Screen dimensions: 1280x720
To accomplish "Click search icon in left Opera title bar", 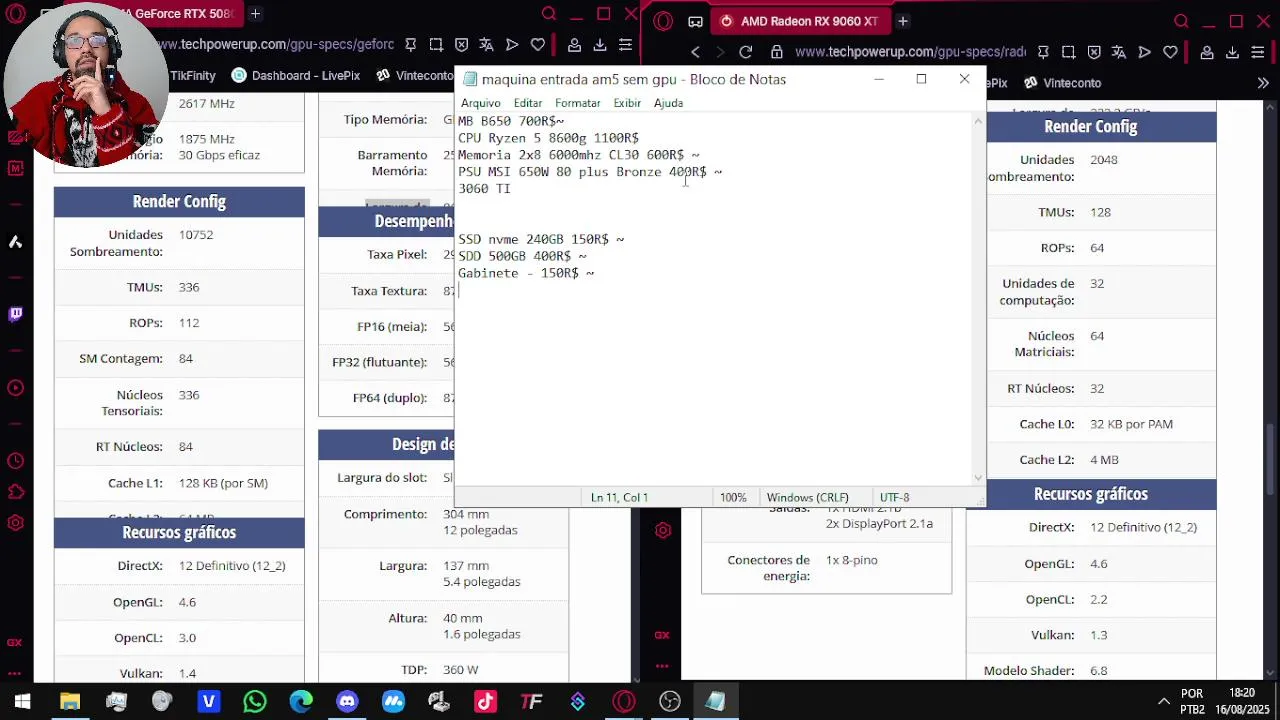I will click(x=548, y=14).
